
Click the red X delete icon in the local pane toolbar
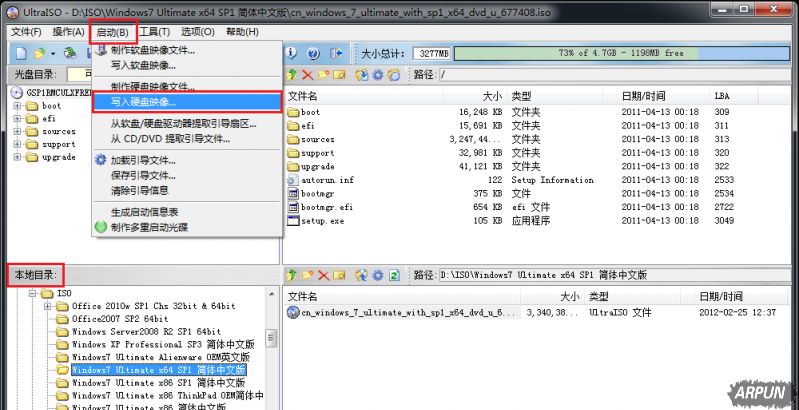tap(324, 275)
